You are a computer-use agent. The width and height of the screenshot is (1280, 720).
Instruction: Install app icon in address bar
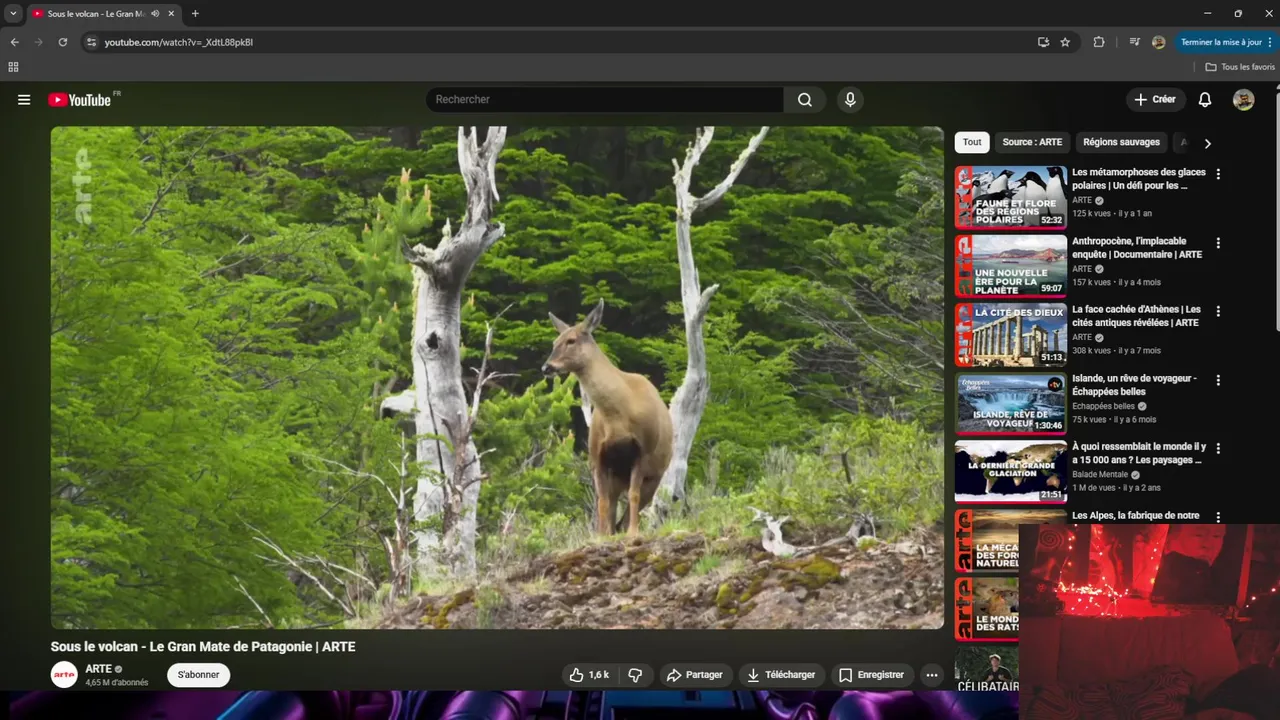[1043, 42]
